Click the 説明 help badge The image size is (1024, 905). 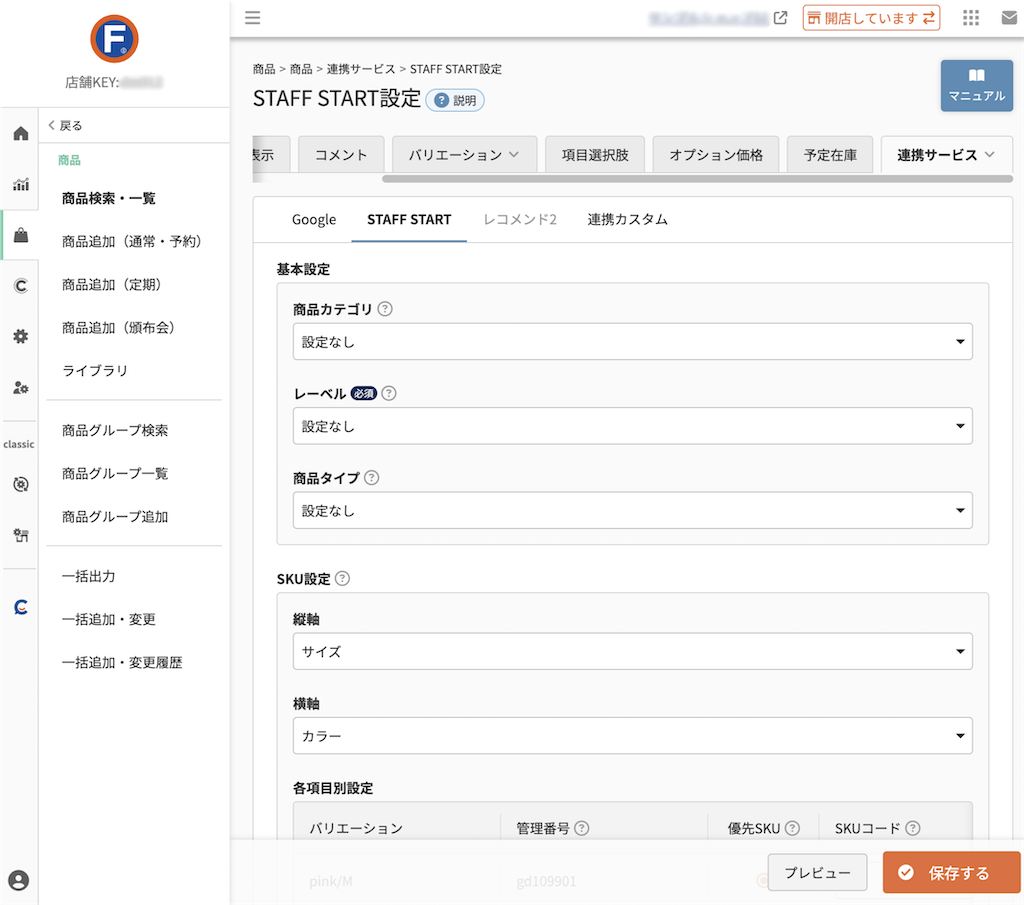tap(455, 101)
